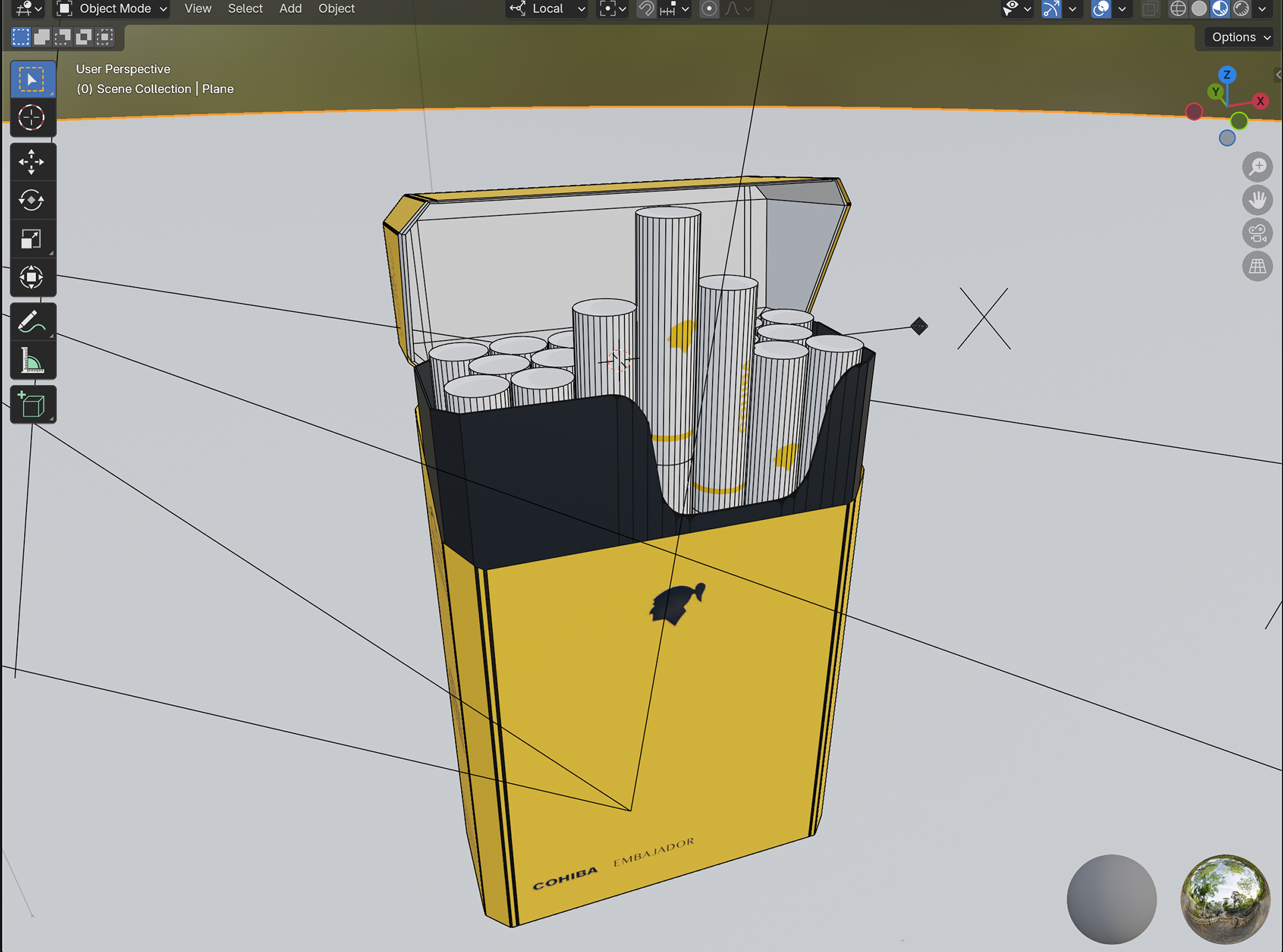1283x952 pixels.
Task: Click the light object diamond marker
Action: pyautogui.click(x=919, y=326)
